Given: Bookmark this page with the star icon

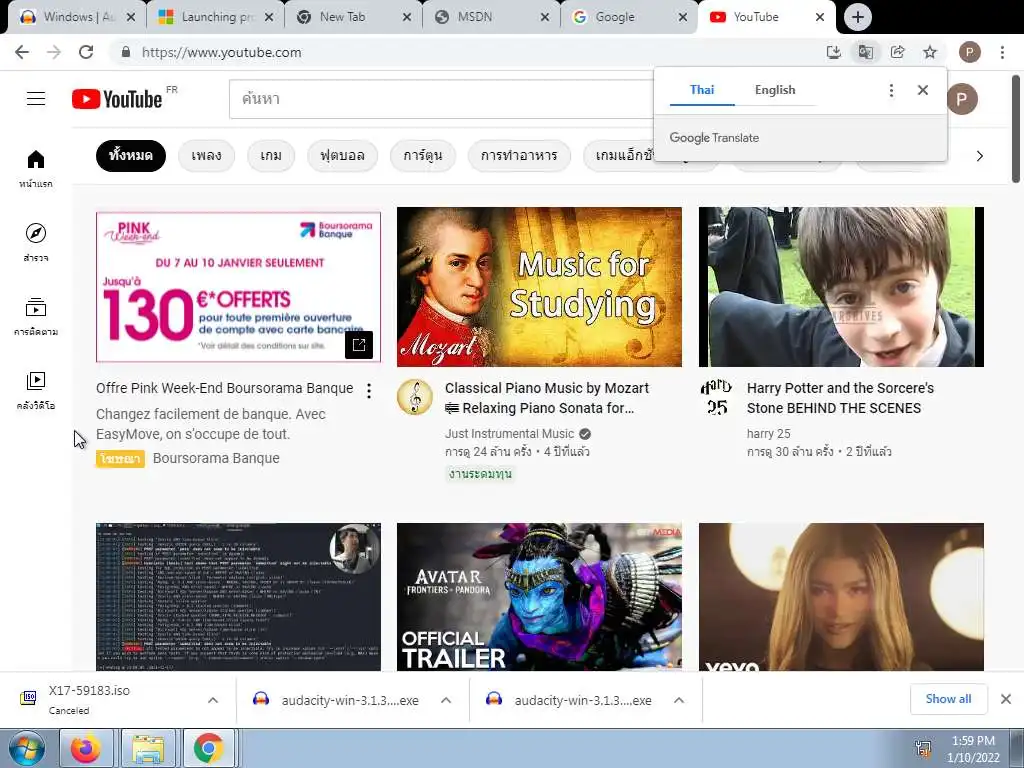Looking at the screenshot, I should [x=930, y=52].
